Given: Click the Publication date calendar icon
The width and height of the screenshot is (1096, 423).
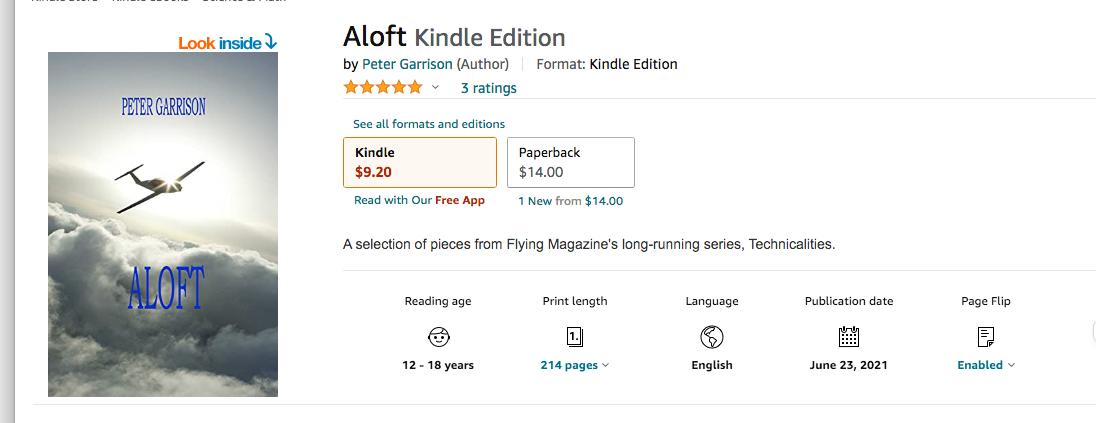Looking at the screenshot, I should 849,336.
